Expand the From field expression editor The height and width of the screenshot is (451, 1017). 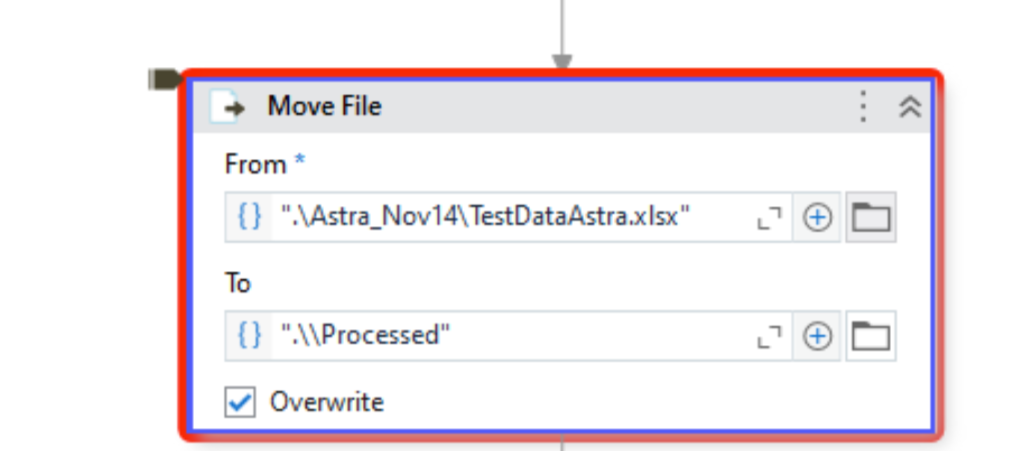pos(768,218)
